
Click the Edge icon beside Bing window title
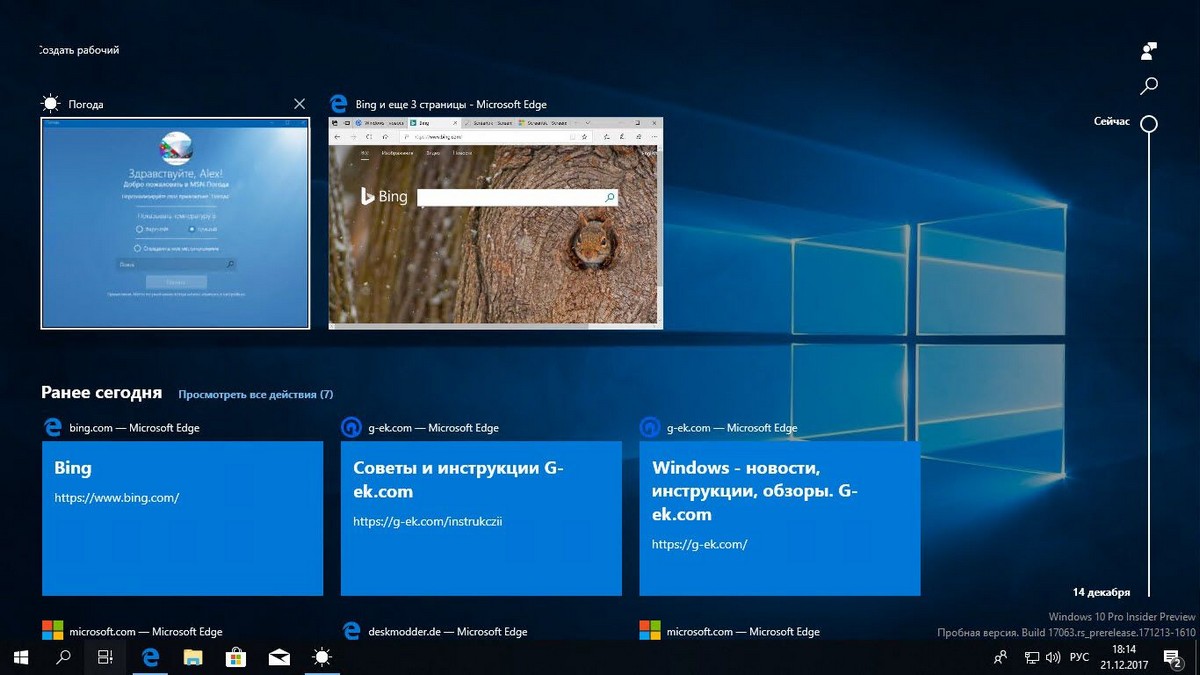click(x=338, y=104)
